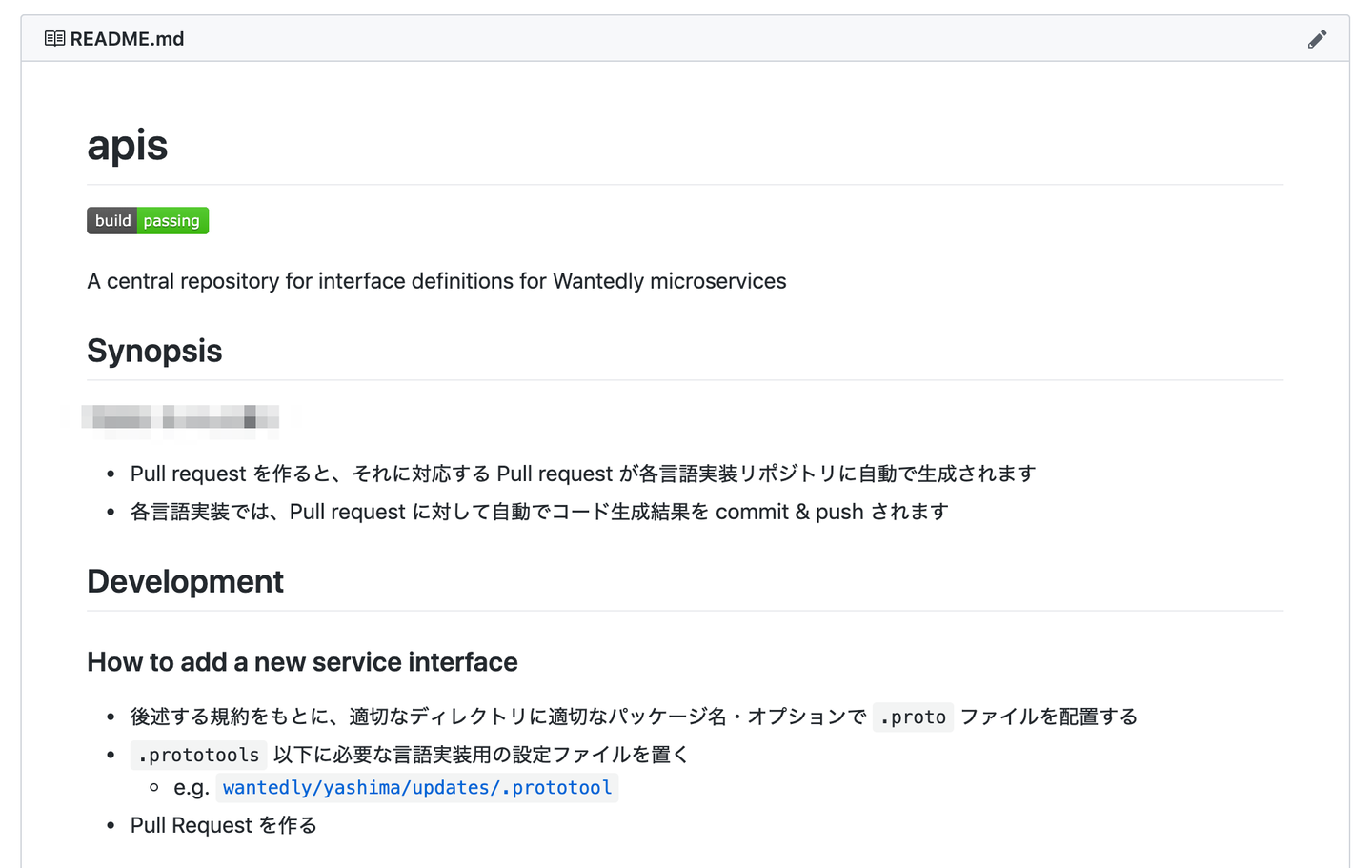Click the 'apis' main title heading
Image resolution: width=1372 pixels, height=868 pixels.
(127, 146)
